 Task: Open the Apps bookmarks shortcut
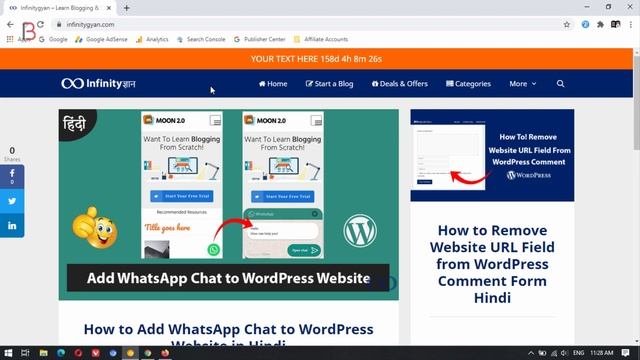[18, 39]
